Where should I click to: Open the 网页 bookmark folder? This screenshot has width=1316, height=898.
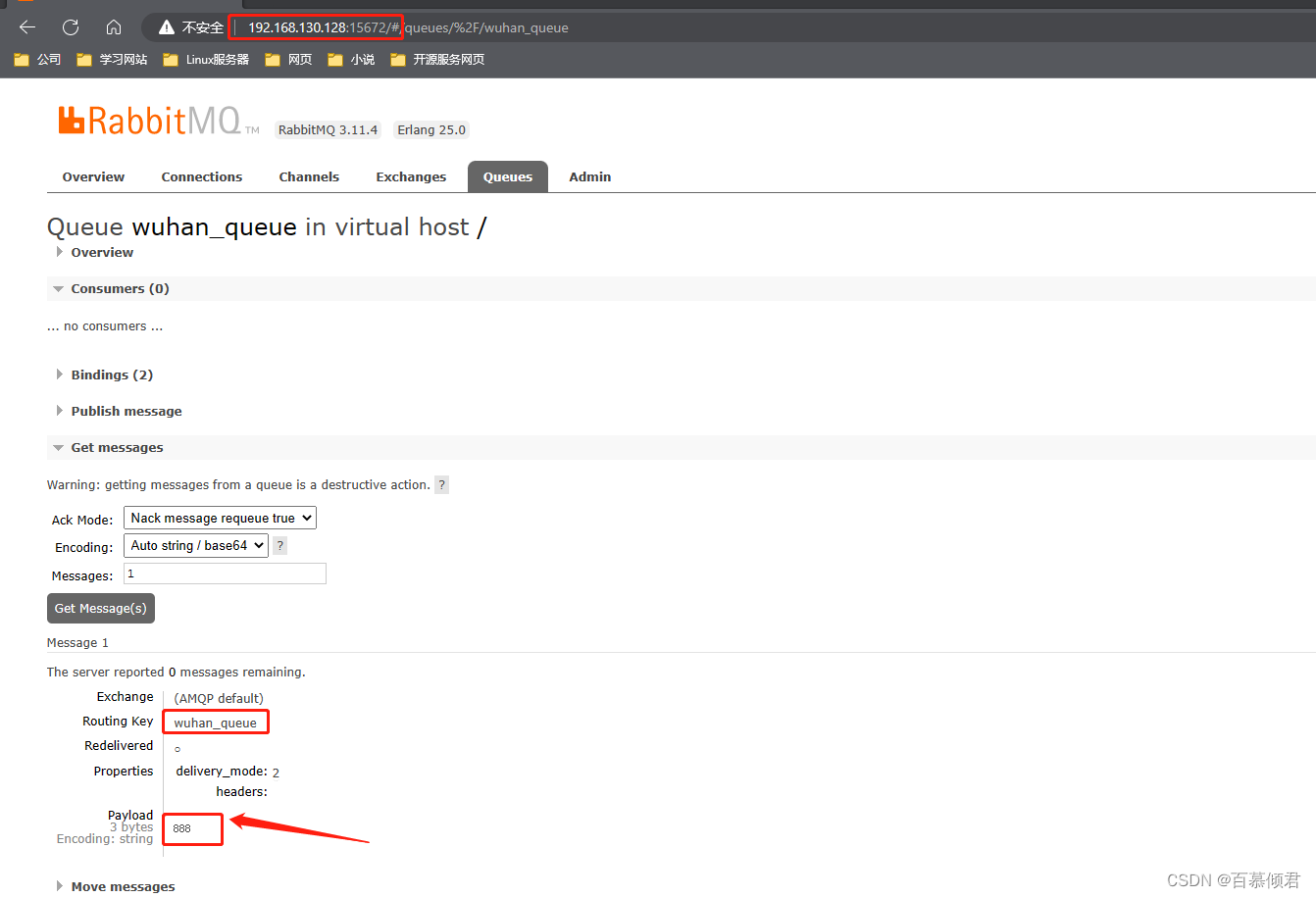(x=288, y=60)
